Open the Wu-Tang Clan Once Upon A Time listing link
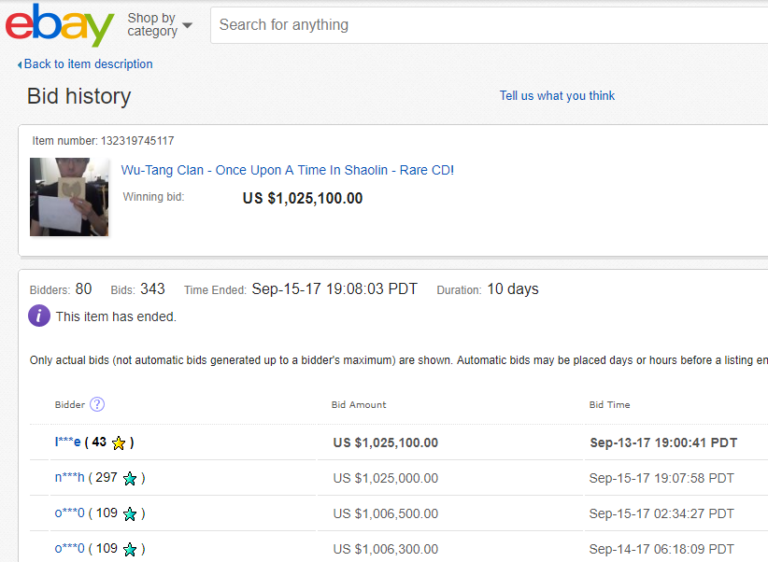The width and height of the screenshot is (768, 562). point(288,170)
